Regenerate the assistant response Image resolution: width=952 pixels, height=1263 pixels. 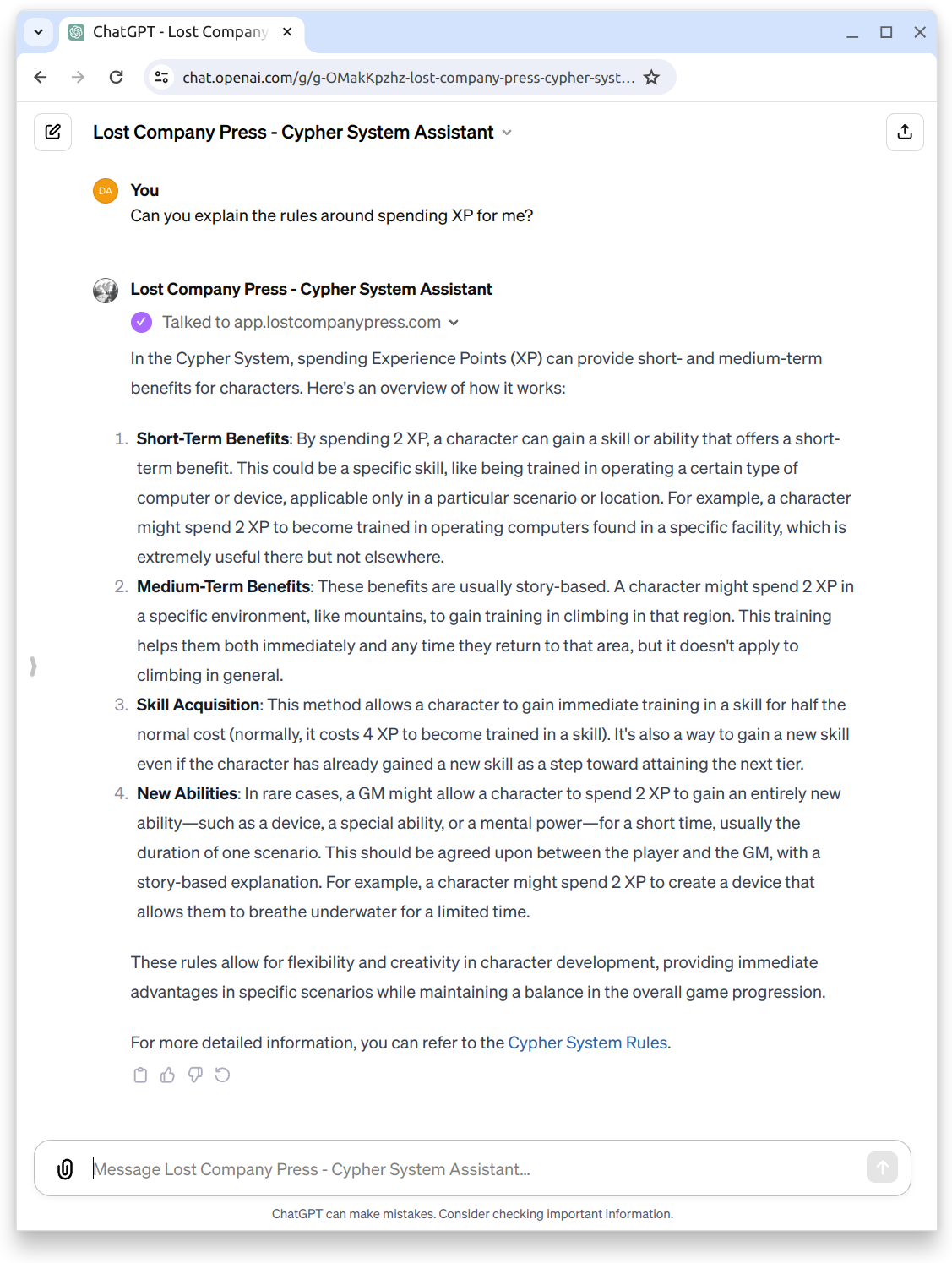click(222, 1075)
